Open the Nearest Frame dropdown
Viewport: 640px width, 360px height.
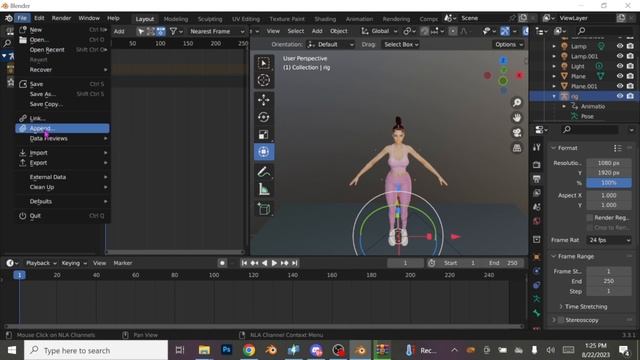coord(217,31)
